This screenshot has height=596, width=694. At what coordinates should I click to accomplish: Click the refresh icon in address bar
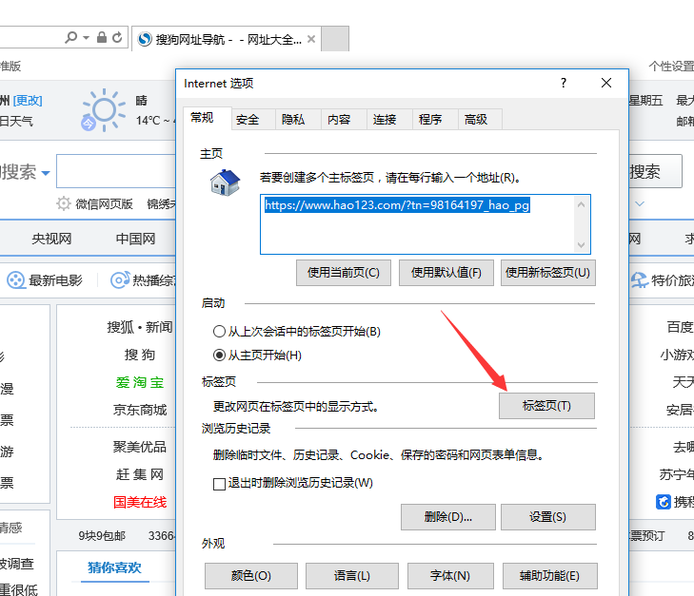click(118, 38)
